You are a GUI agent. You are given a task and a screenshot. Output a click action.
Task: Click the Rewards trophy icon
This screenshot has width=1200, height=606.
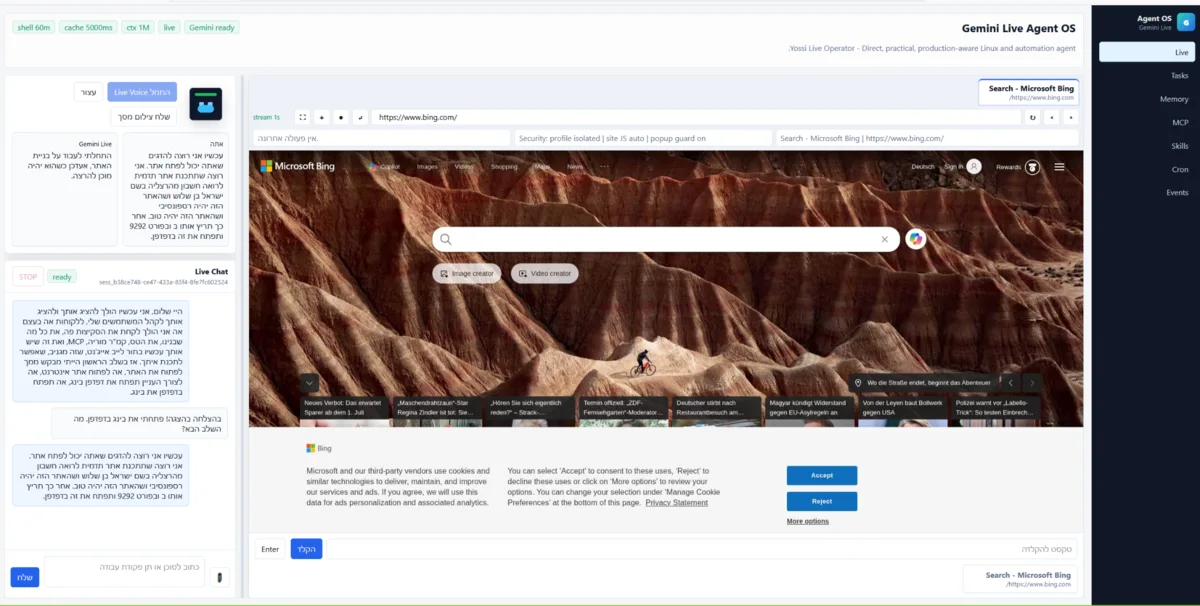click(x=1033, y=167)
